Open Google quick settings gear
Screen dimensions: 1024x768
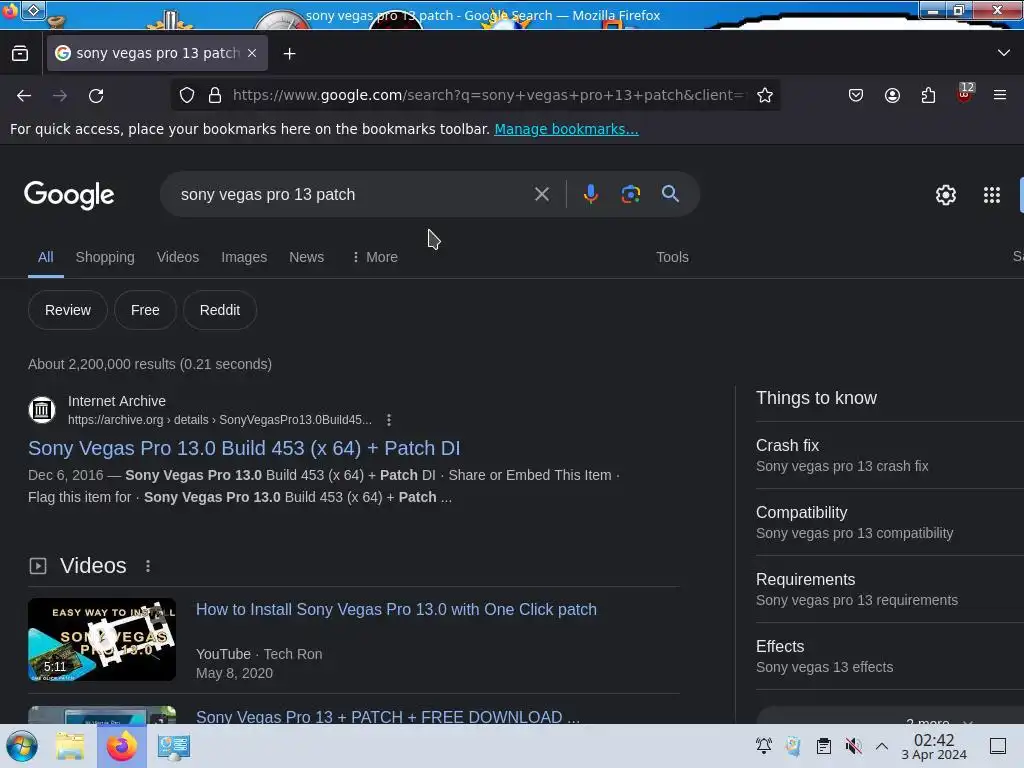[946, 195]
